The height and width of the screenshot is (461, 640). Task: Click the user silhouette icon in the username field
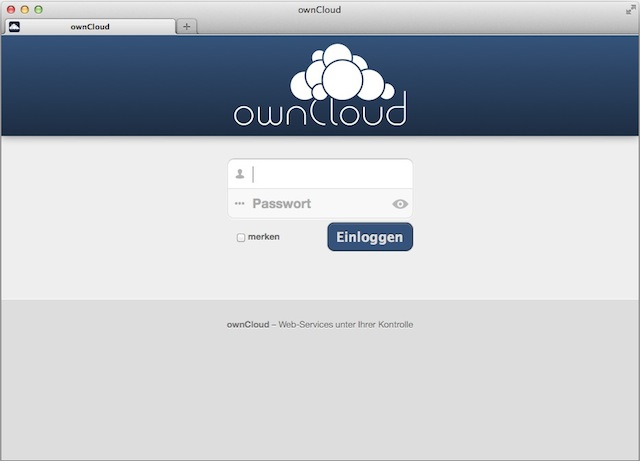click(240, 174)
